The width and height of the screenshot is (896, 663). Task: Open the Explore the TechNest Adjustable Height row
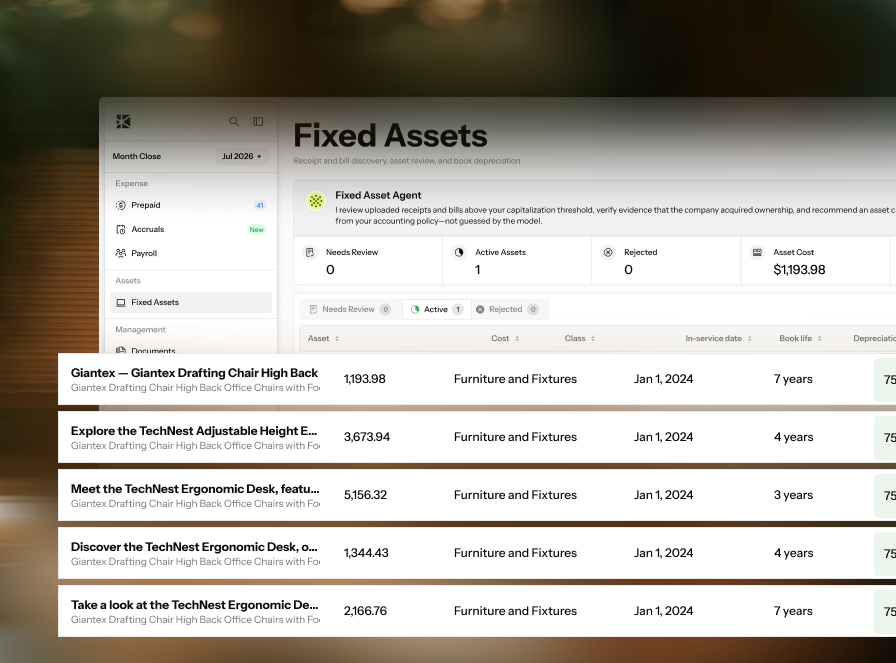(x=477, y=437)
